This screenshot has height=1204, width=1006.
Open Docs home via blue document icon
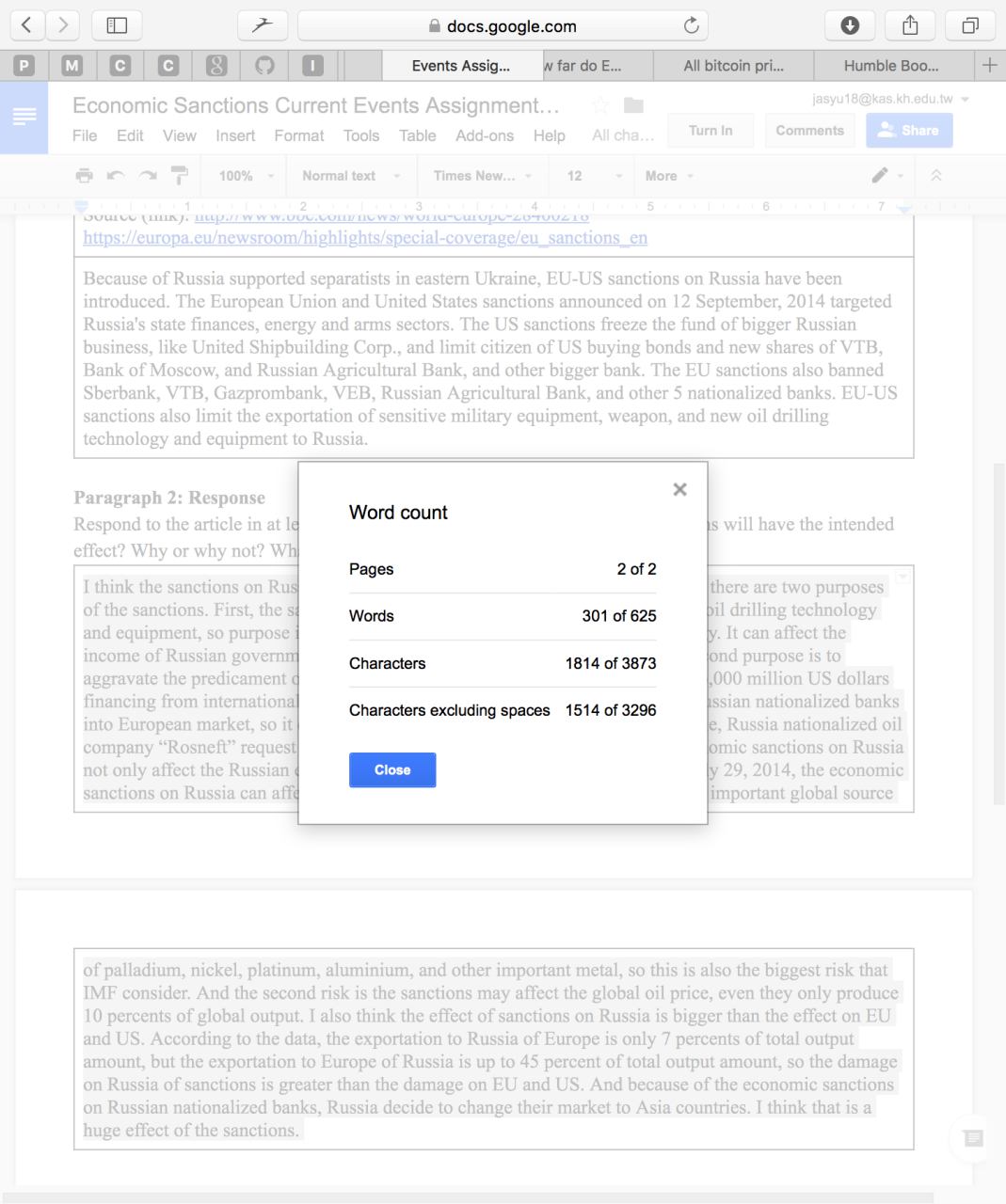click(24, 117)
